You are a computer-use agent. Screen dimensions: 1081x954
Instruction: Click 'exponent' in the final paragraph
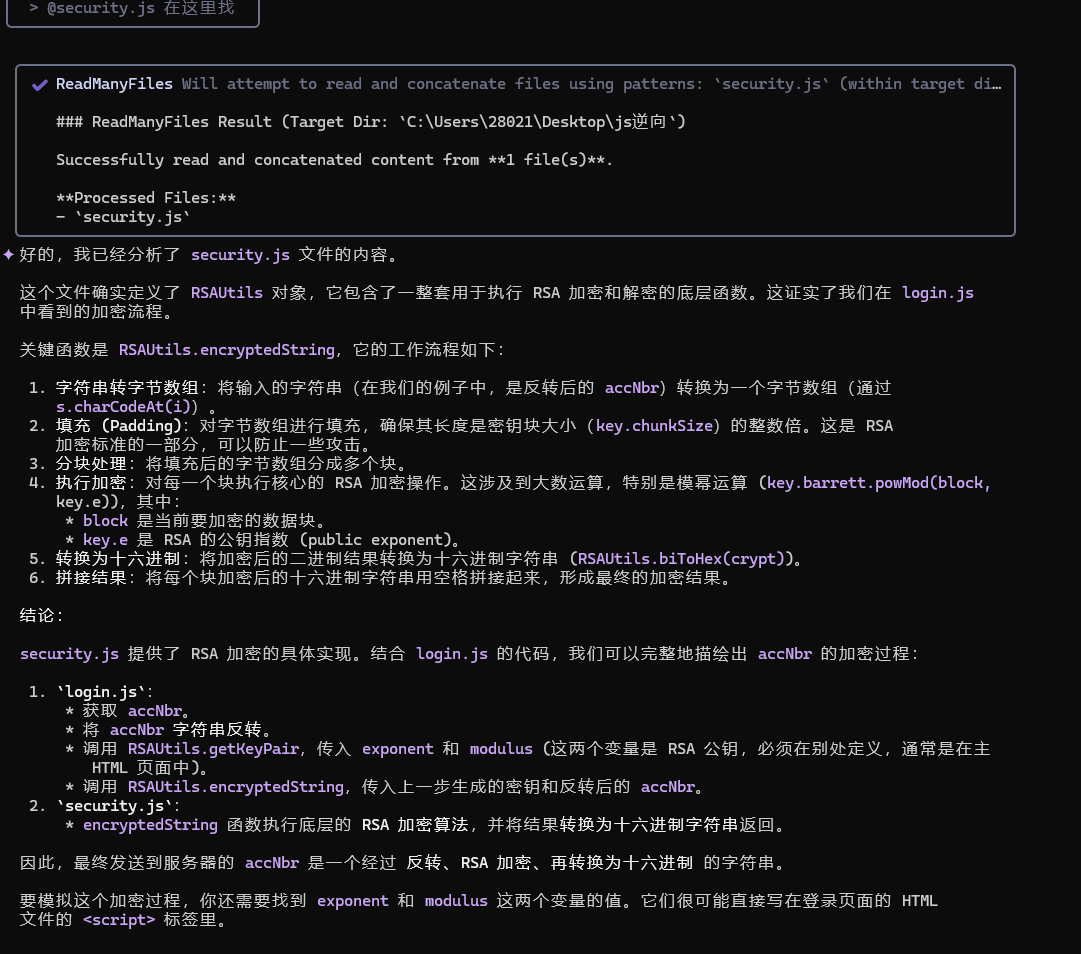point(353,901)
